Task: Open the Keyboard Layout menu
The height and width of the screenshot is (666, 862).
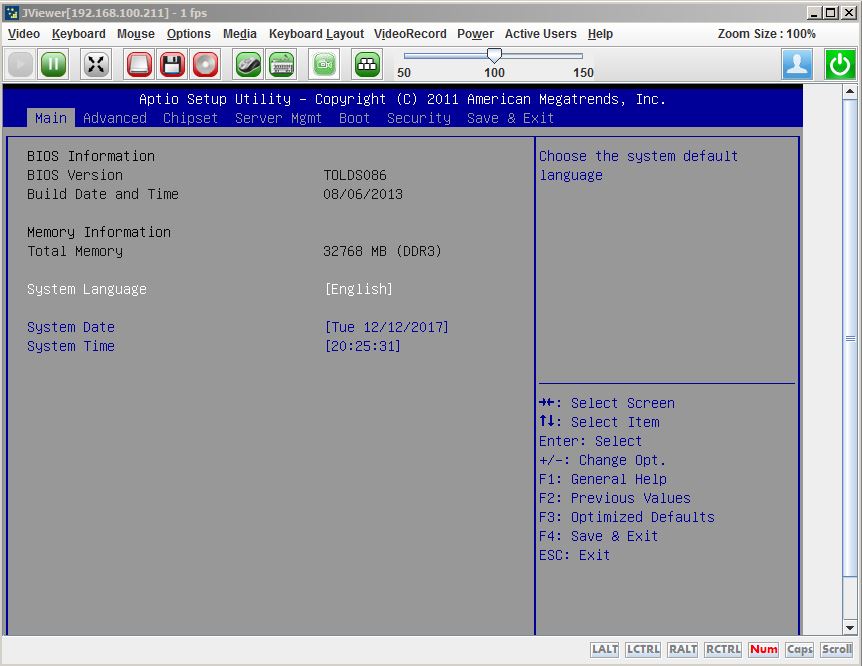Action: click(316, 34)
